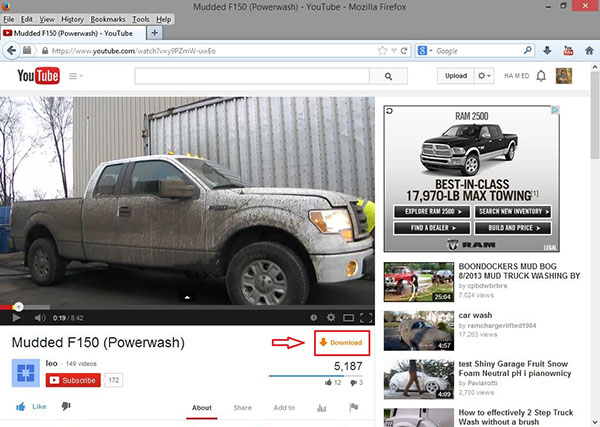Play the video with play button
Screen dimensions: 600x427
pos(16,318)
